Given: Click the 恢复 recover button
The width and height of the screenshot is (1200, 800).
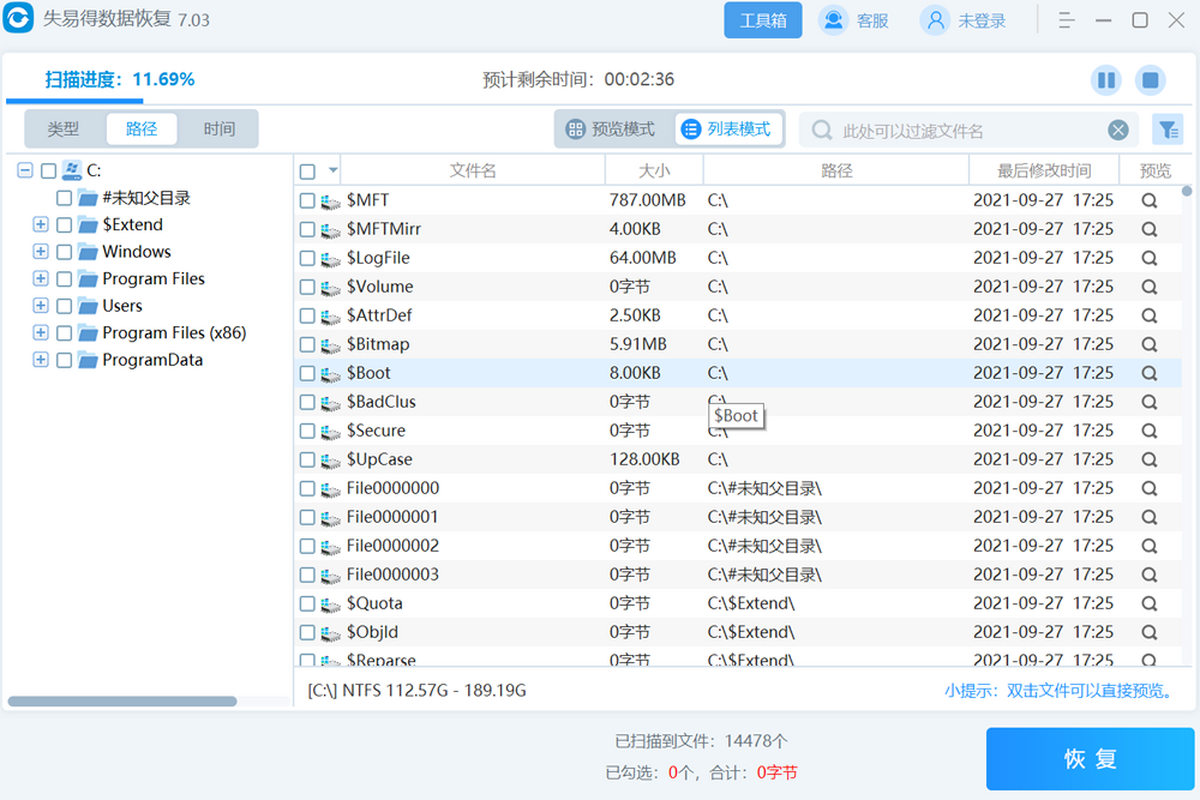Looking at the screenshot, I should [x=1090, y=759].
